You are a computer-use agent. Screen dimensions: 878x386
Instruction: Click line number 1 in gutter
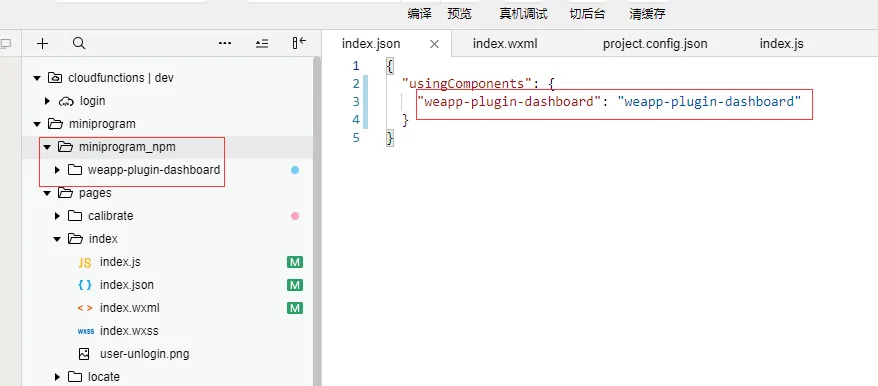point(356,66)
